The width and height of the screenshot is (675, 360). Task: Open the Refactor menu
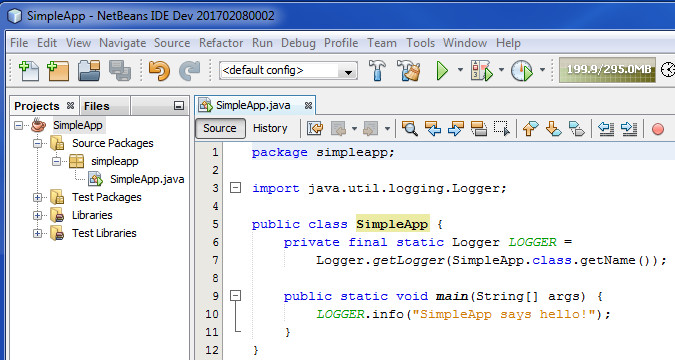221,43
